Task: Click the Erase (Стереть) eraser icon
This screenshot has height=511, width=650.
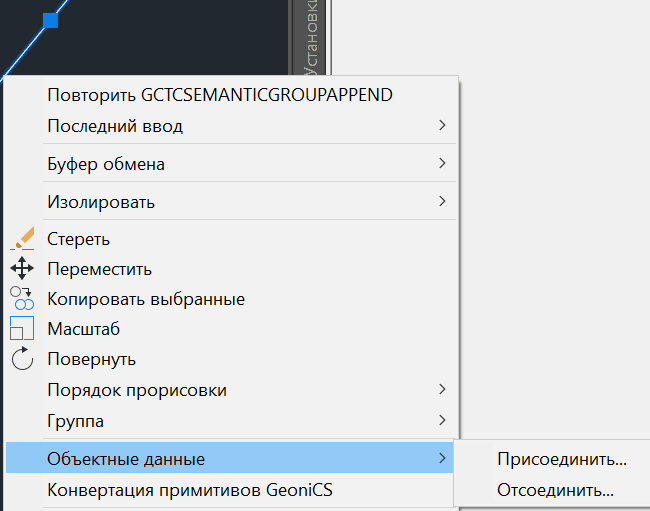Action: [x=22, y=239]
